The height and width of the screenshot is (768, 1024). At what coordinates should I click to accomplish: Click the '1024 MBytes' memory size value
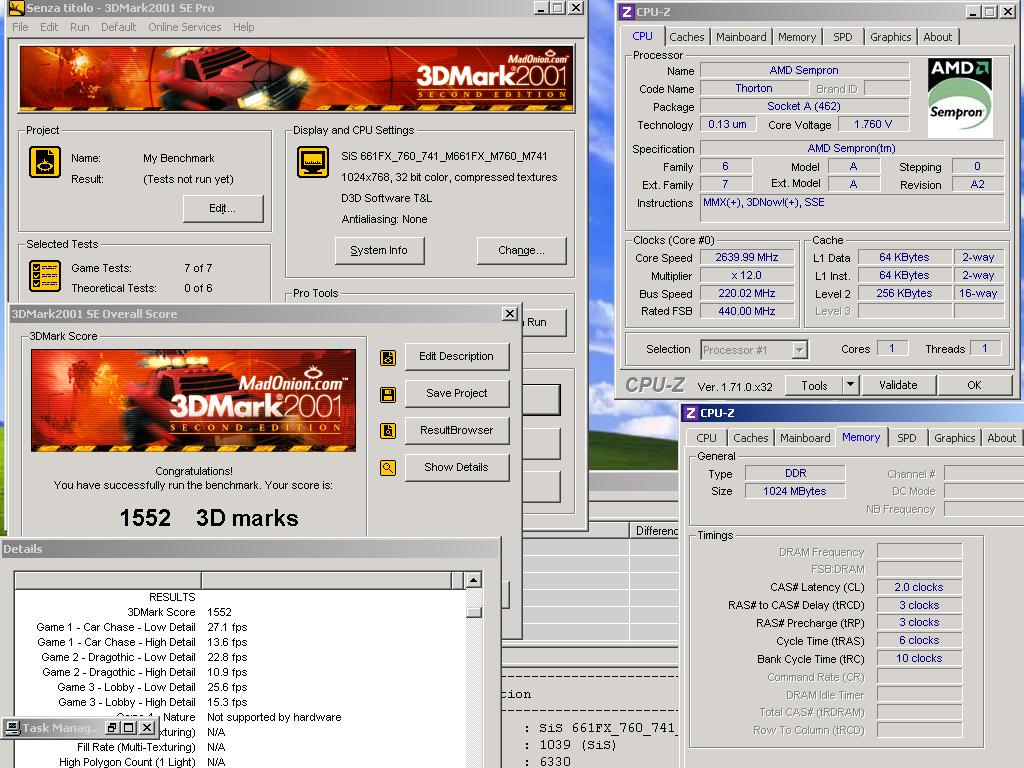point(795,491)
